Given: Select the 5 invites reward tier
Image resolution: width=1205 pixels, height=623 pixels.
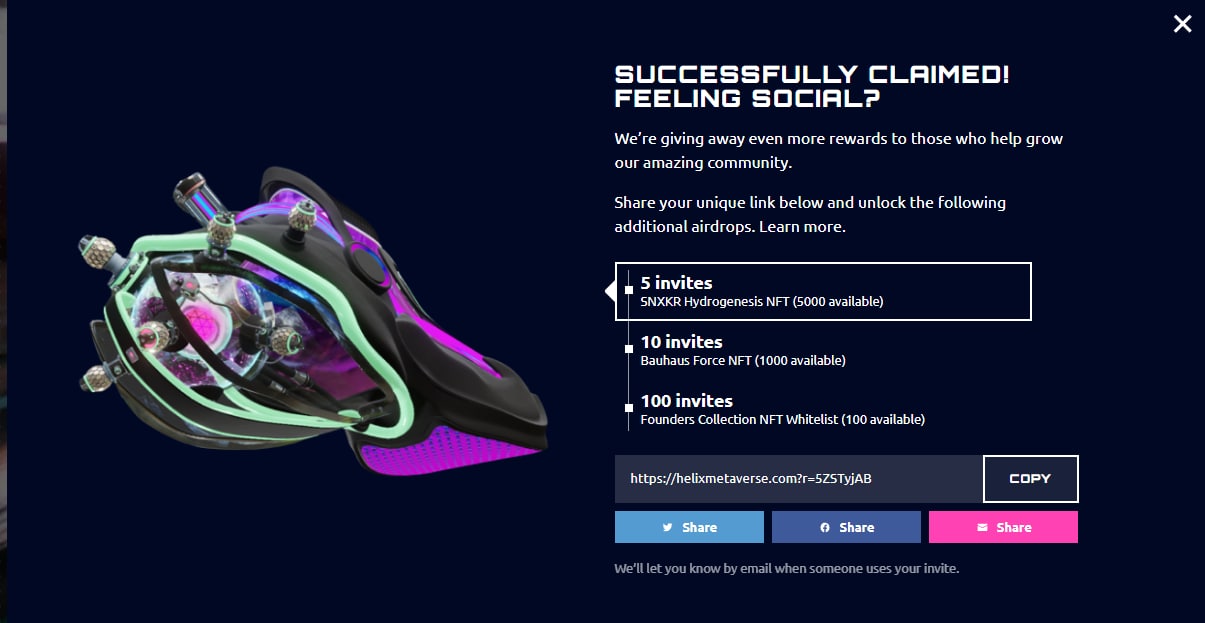Looking at the screenshot, I should (x=823, y=291).
